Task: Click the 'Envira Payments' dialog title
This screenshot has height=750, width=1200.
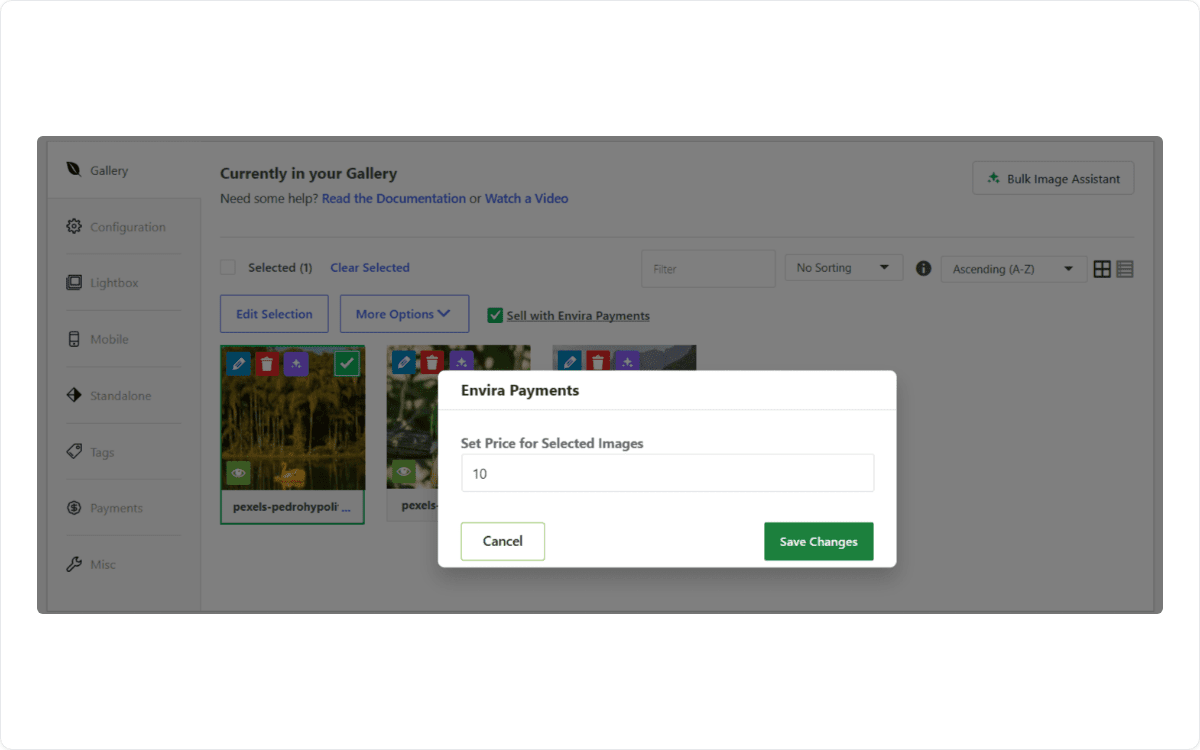Action: point(520,390)
